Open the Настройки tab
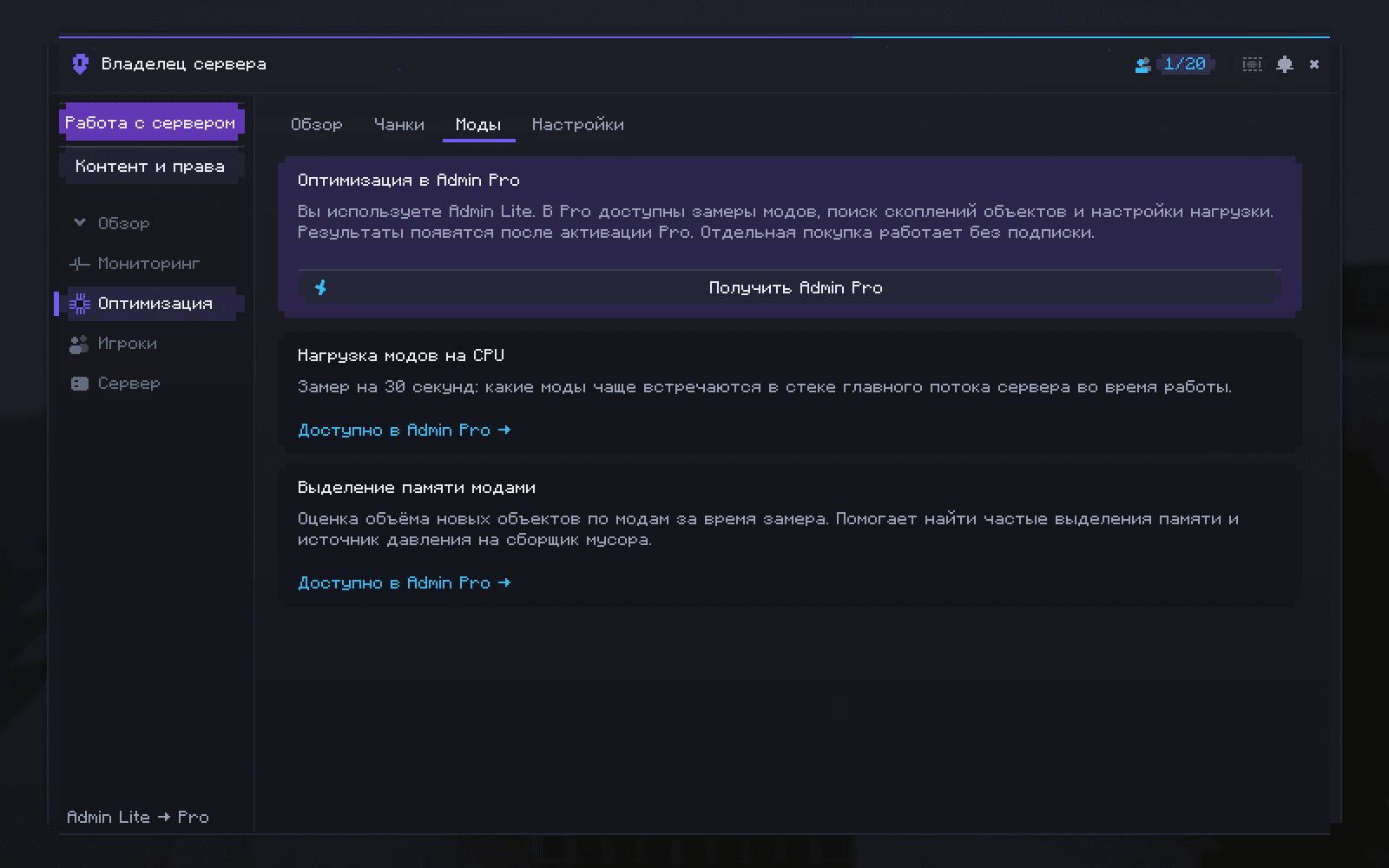Screen dimensions: 1389x868 [x=577, y=124]
